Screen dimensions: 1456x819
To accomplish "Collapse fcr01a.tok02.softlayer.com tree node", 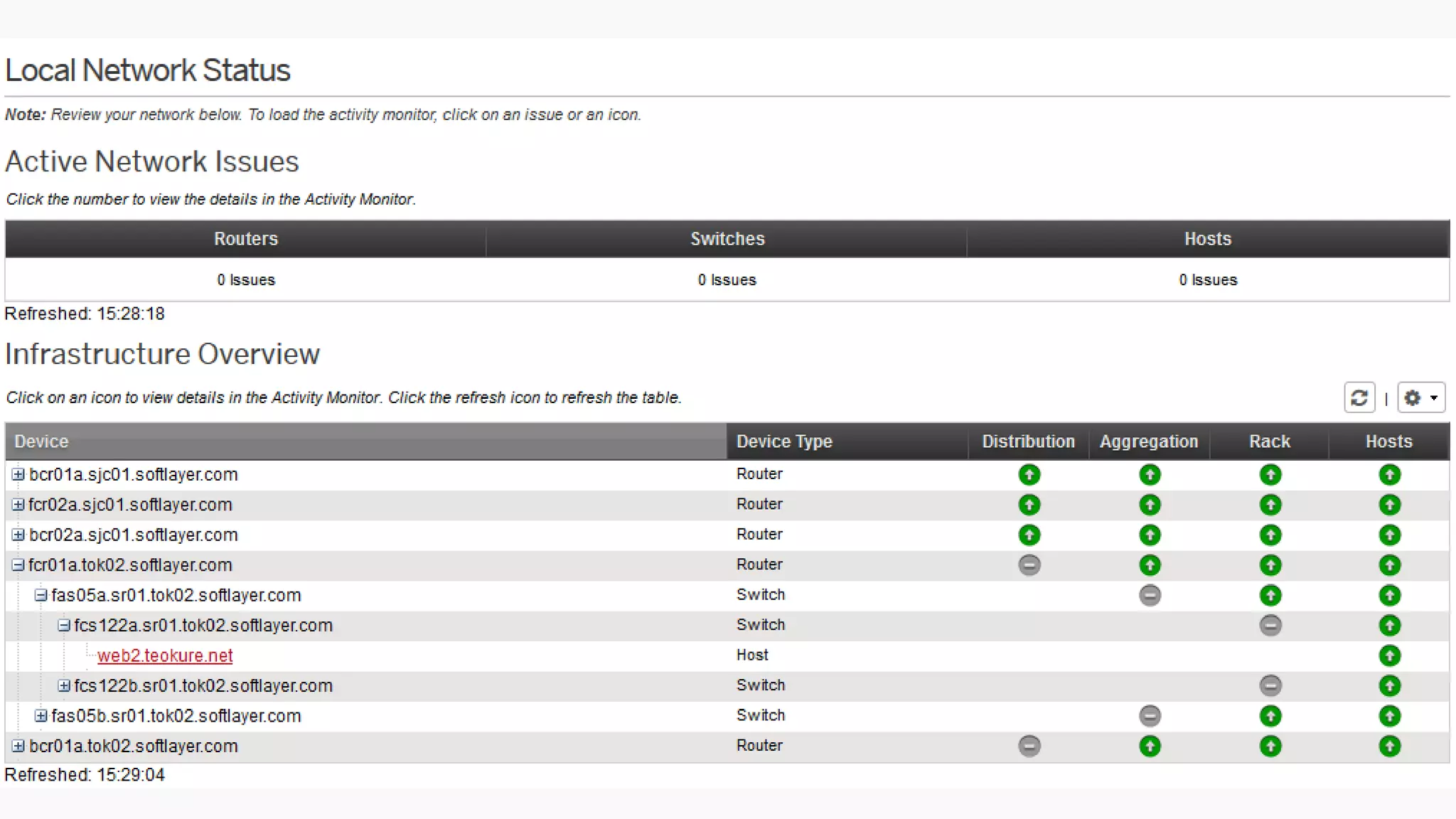I will pos(18,565).
